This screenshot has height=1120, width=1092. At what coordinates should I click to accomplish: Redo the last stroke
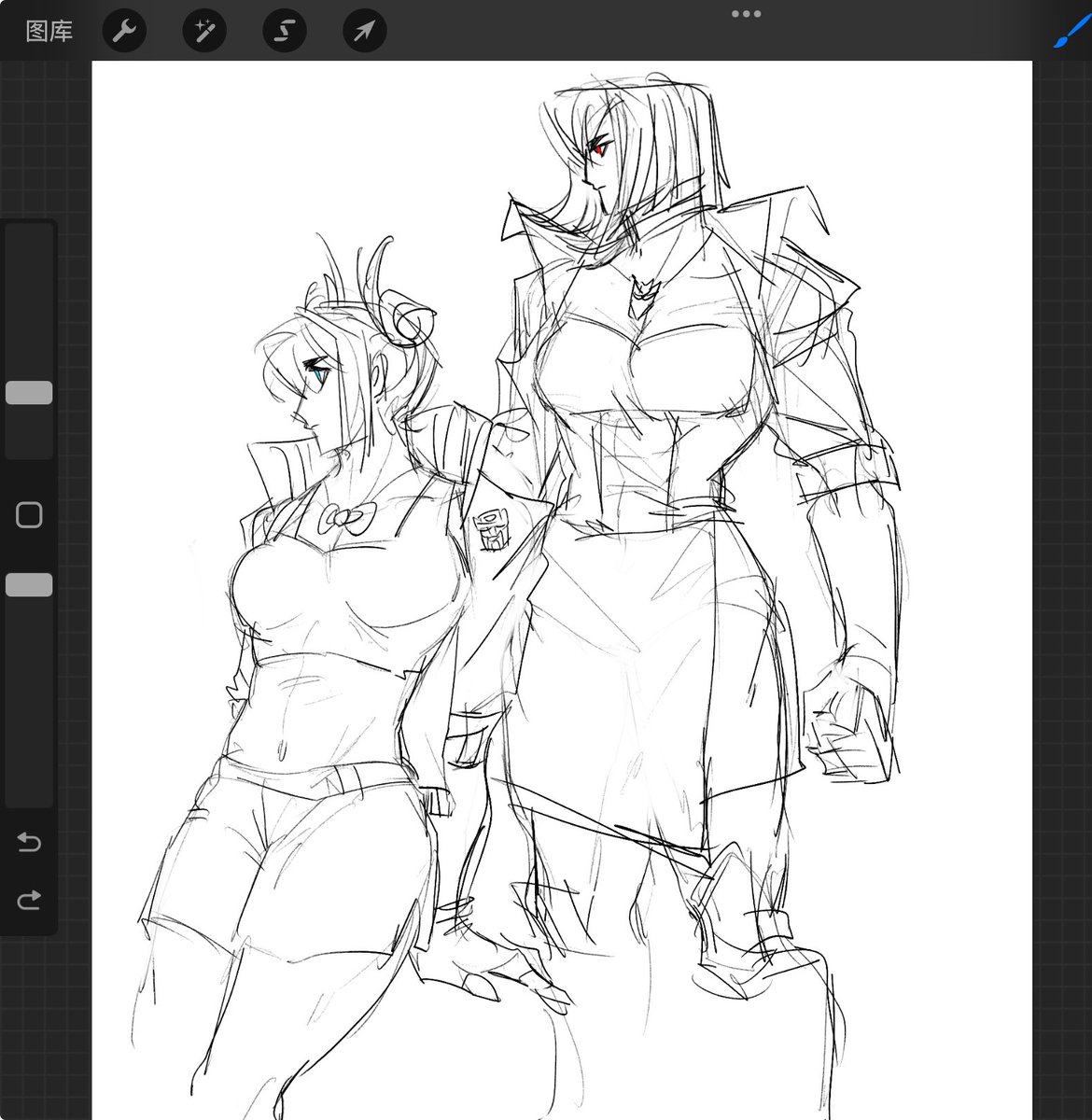pos(29,900)
